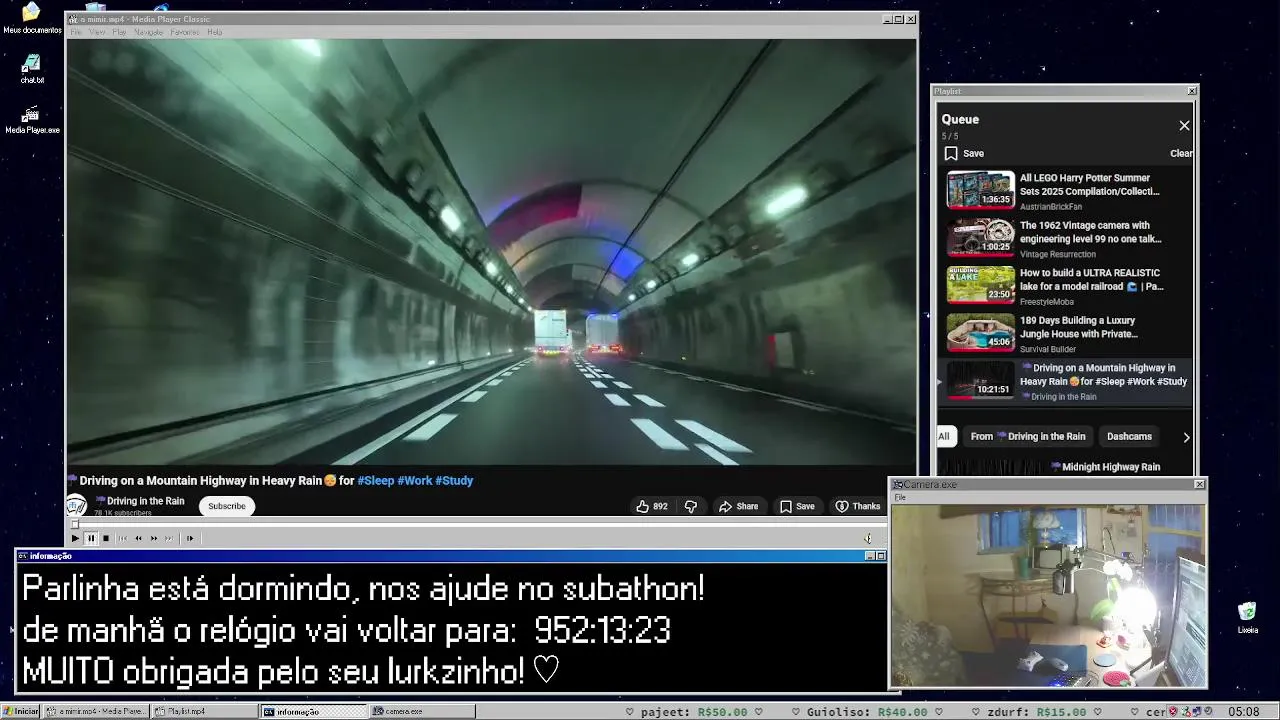
Task: Select the 189 Days Jungle House thumbnail
Action: coord(981,332)
